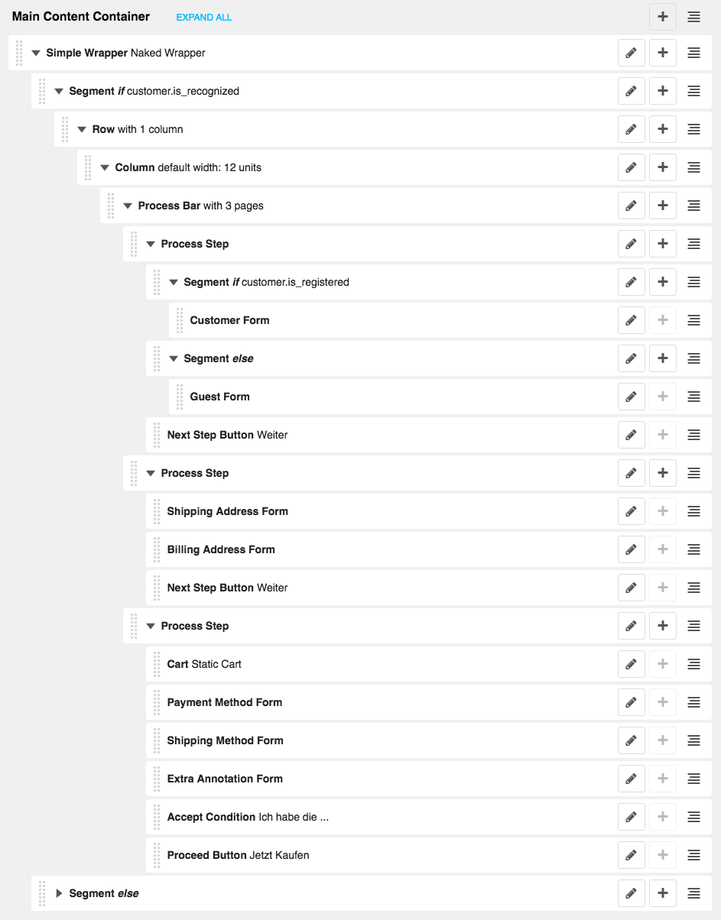
Task: Click the pencil icon for Proceed Button Jetzt Kaufen
Action: tap(631, 855)
